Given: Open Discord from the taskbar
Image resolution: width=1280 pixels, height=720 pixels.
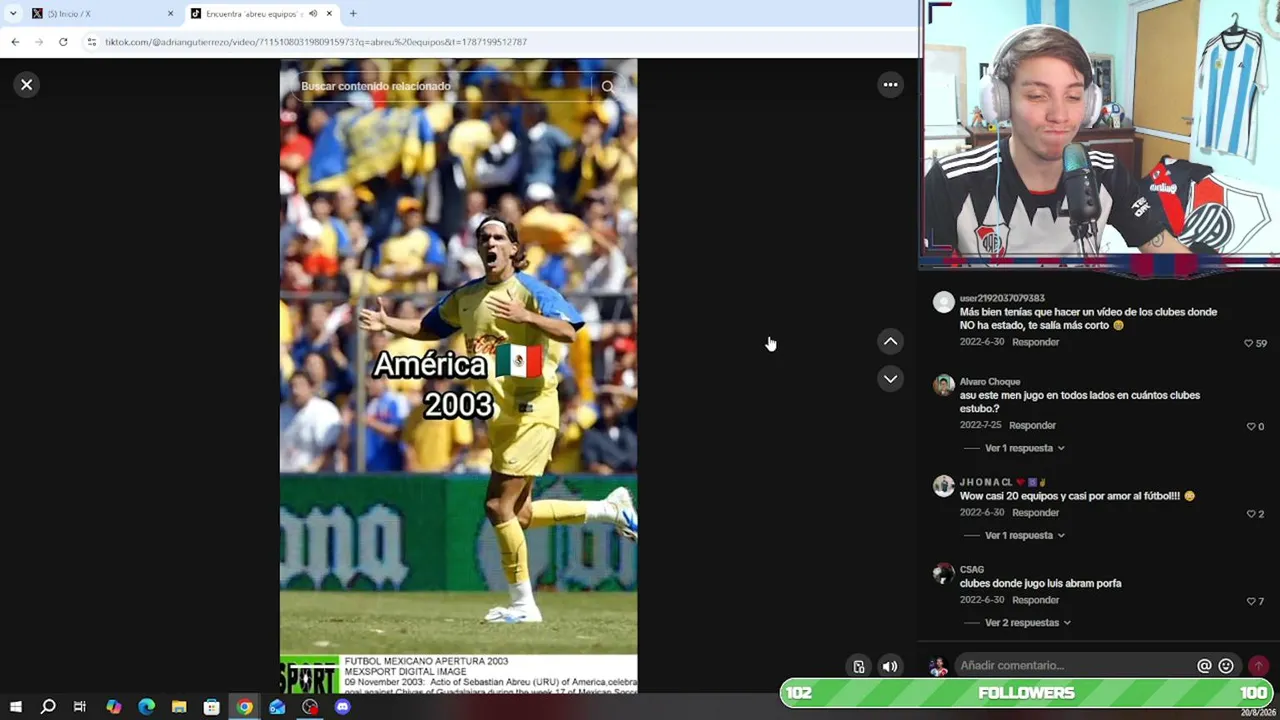Looking at the screenshot, I should pos(343,707).
